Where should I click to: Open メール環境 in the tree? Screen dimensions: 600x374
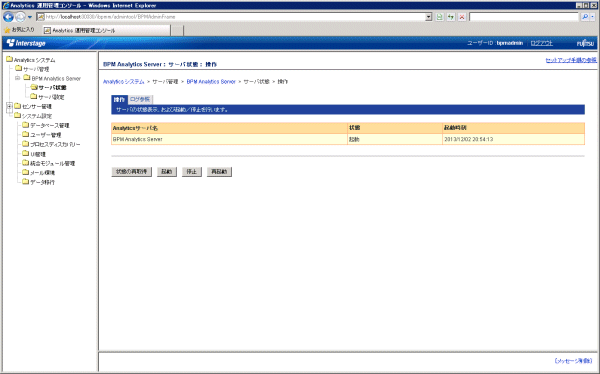(x=42, y=173)
